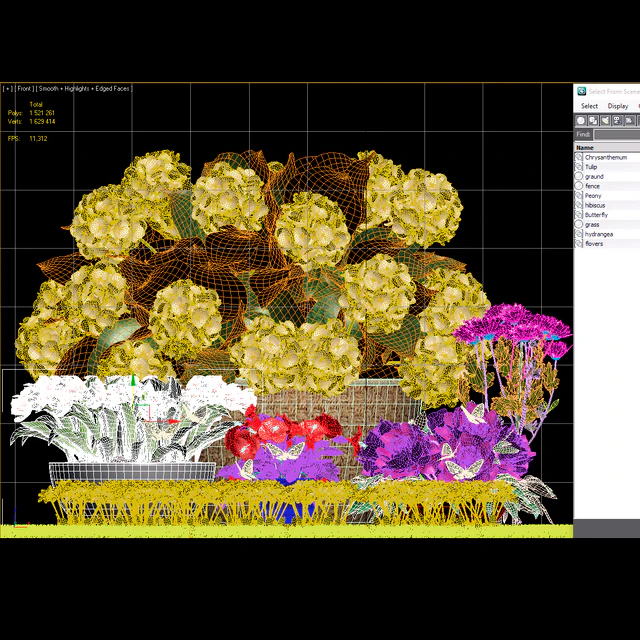This screenshot has width=640, height=640.
Task: Click the green Y axis gizmo arrow
Action: coord(133,380)
